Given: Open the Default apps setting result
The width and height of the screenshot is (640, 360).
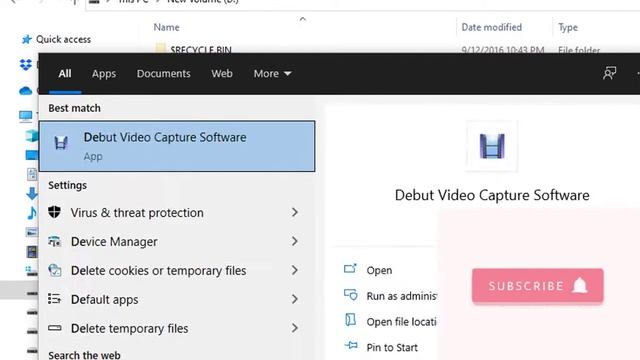Looking at the screenshot, I should pyautogui.click(x=177, y=300).
